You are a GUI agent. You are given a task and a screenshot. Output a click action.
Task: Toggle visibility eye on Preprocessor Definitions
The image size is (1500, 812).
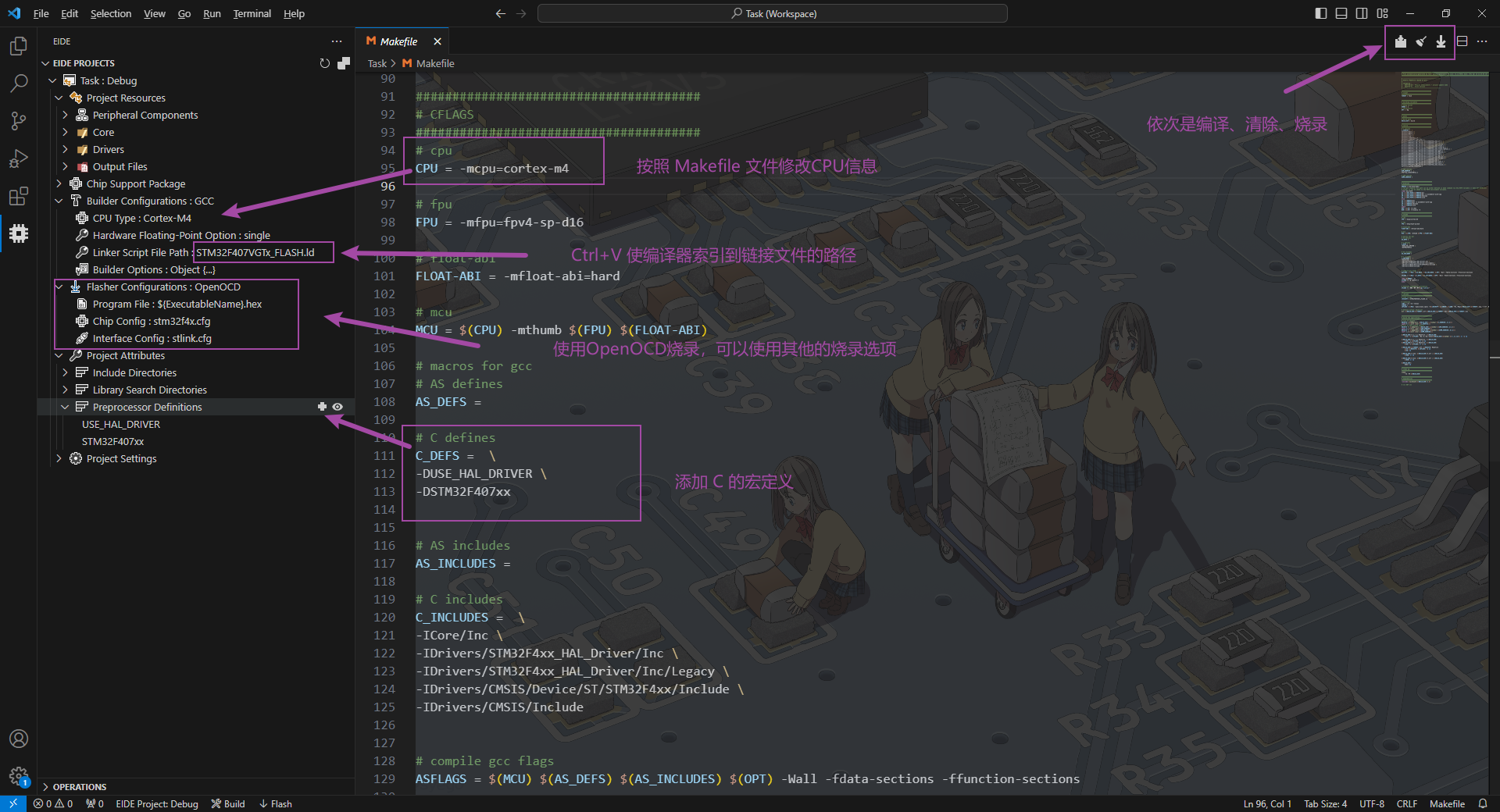[x=337, y=407]
